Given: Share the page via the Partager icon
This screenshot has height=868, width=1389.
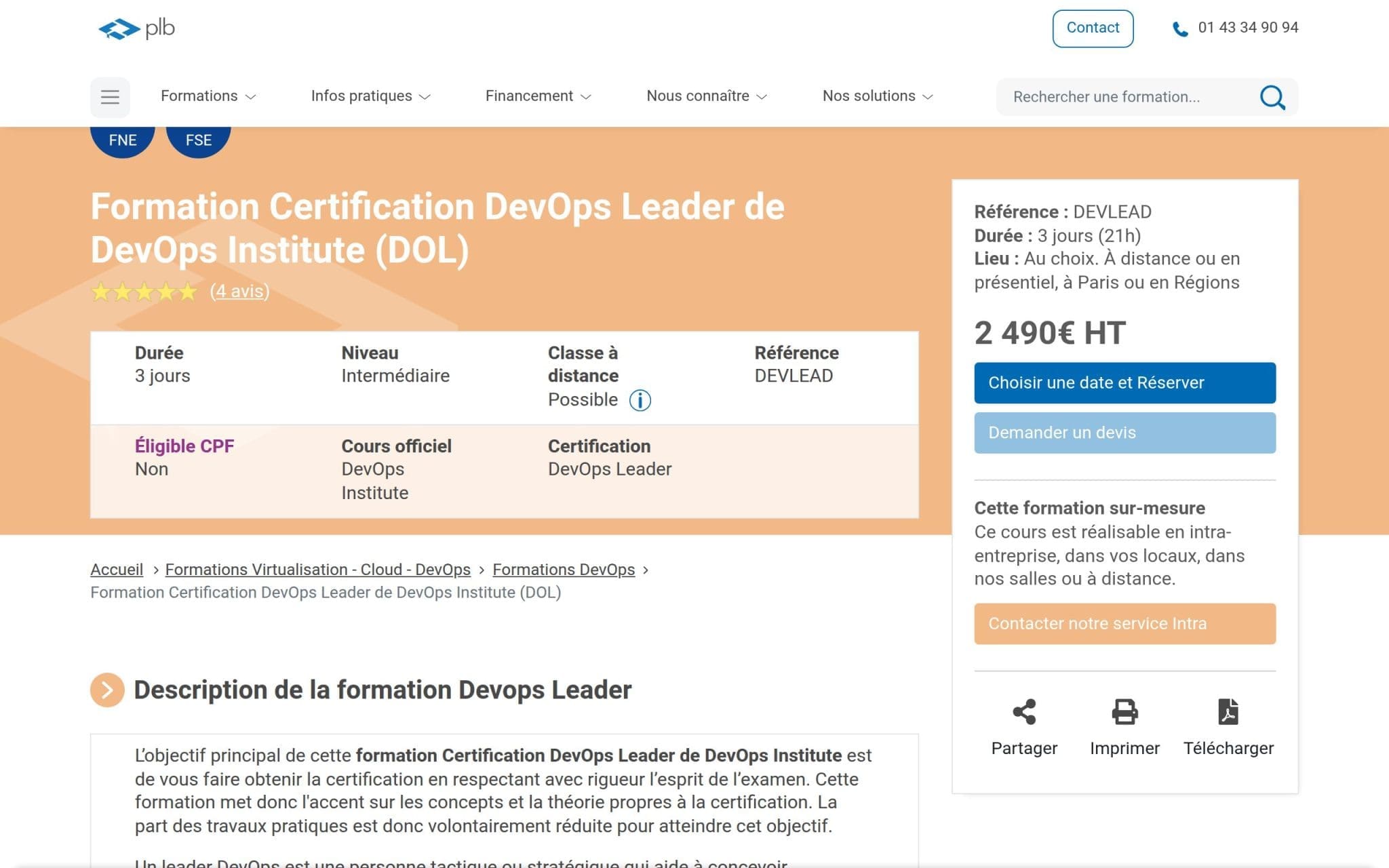Looking at the screenshot, I should point(1024,712).
